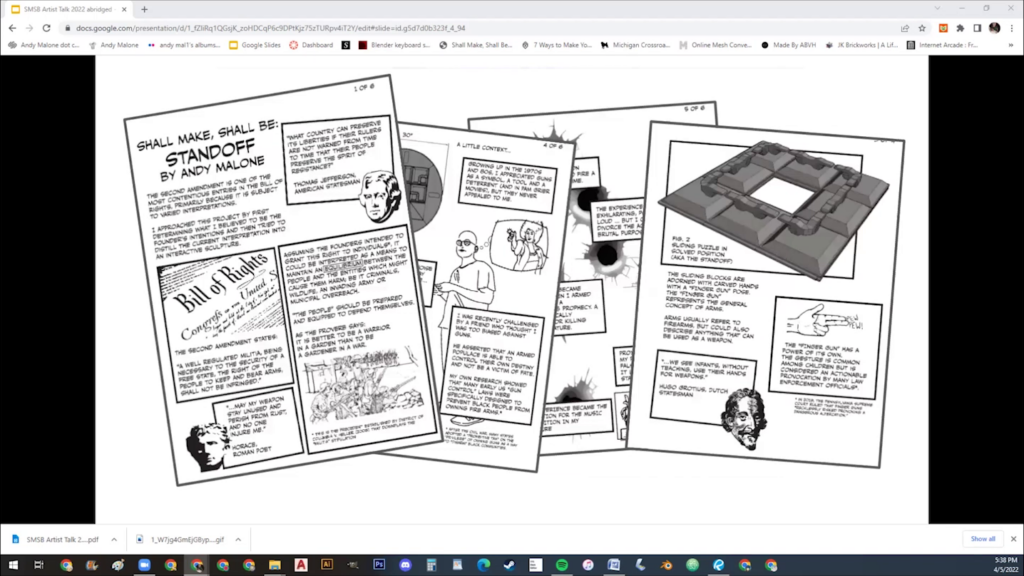This screenshot has height=576, width=1024.
Task: Click the Brave shield extension icon
Action: point(943,28)
